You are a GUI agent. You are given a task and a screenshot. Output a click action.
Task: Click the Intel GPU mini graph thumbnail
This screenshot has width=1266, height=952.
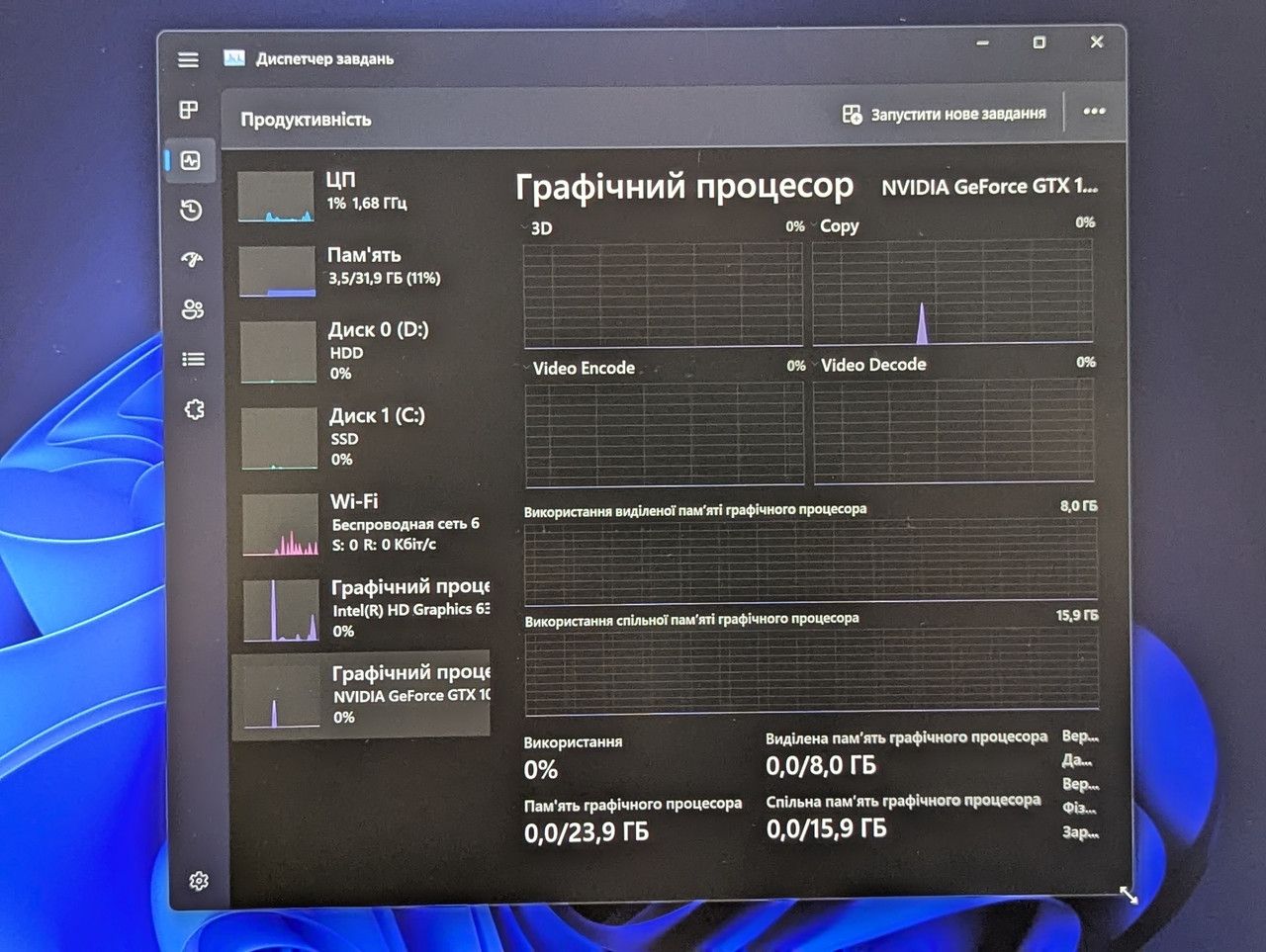pos(281,611)
